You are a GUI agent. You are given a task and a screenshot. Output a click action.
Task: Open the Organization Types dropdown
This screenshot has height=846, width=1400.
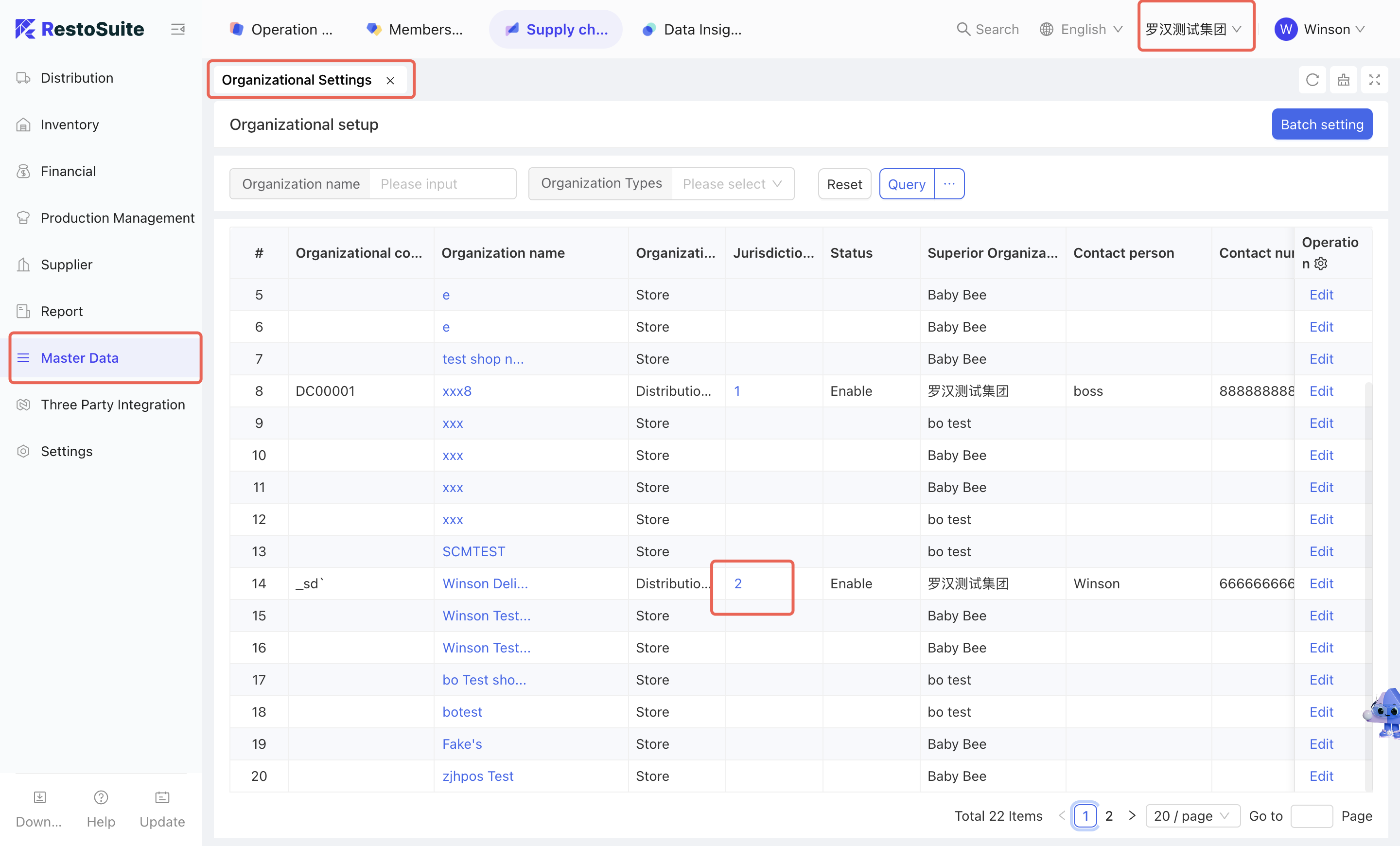pos(732,183)
